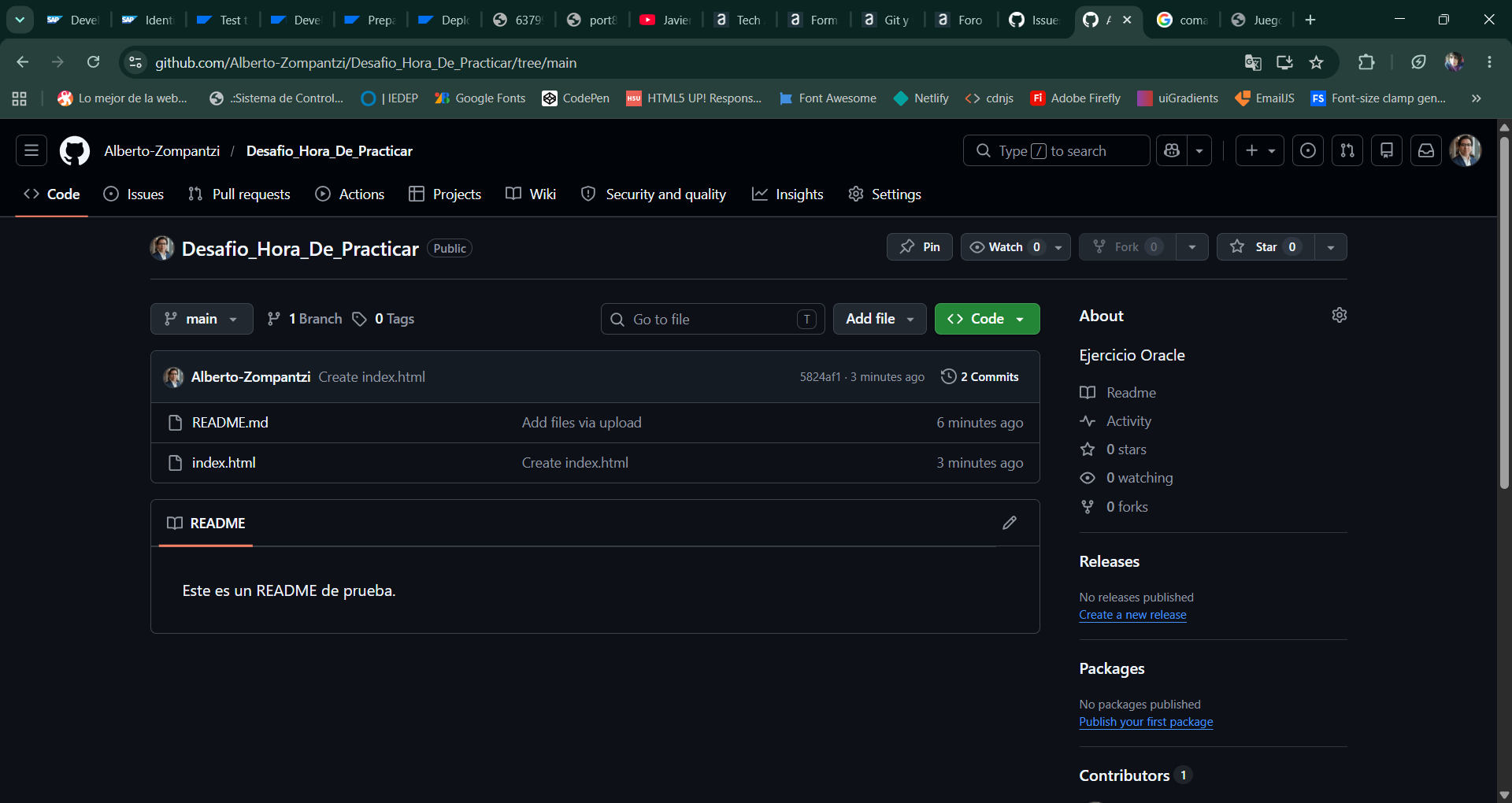1512x803 pixels.
Task: Open the 0 stars link
Action: click(x=1114, y=450)
